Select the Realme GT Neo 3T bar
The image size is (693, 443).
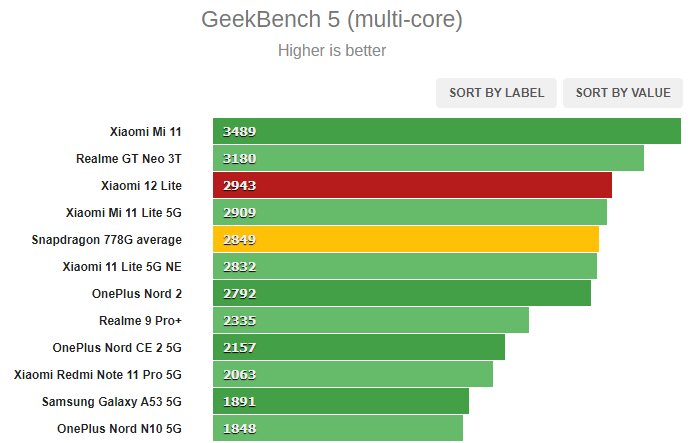pyautogui.click(x=428, y=158)
